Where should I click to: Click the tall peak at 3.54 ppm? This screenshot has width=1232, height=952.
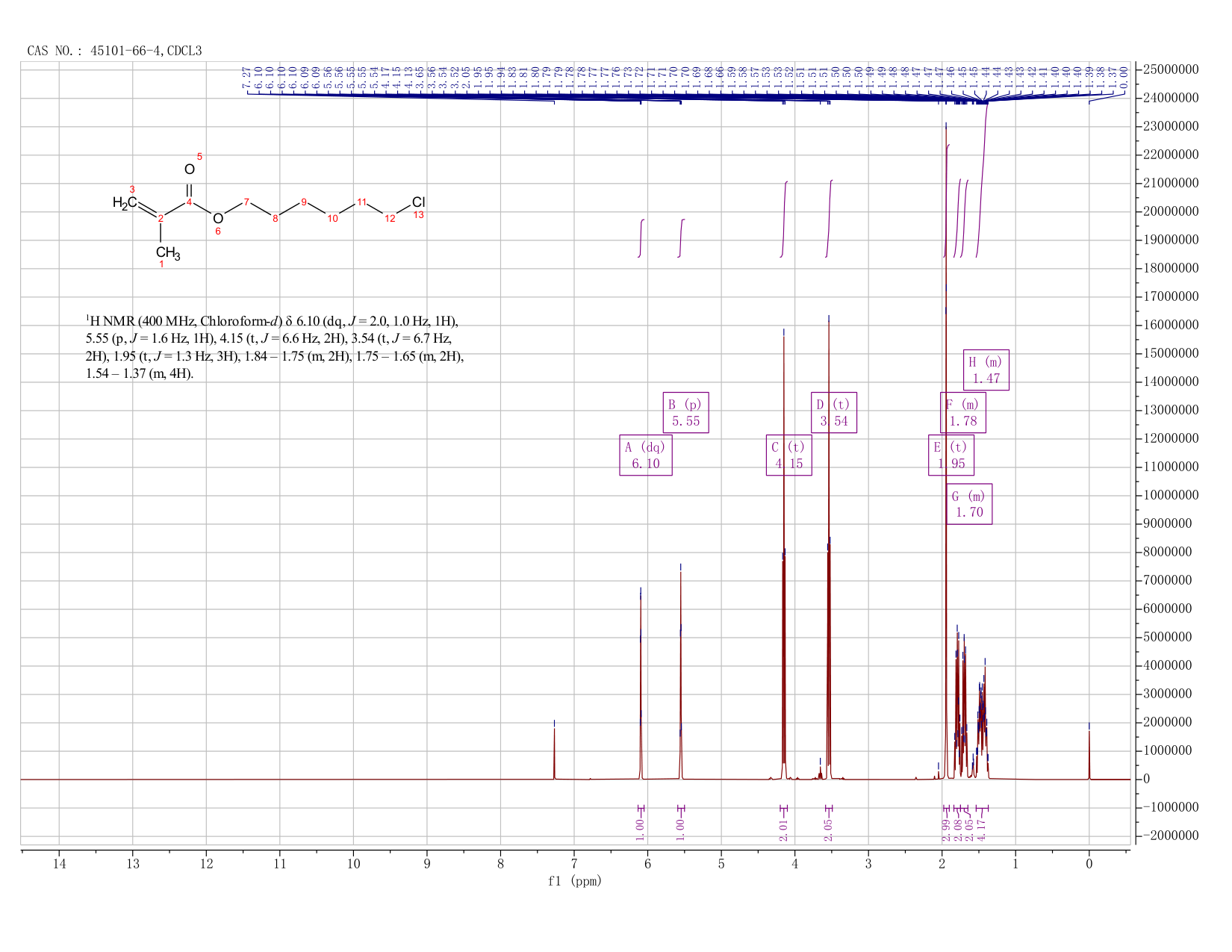pos(829,549)
